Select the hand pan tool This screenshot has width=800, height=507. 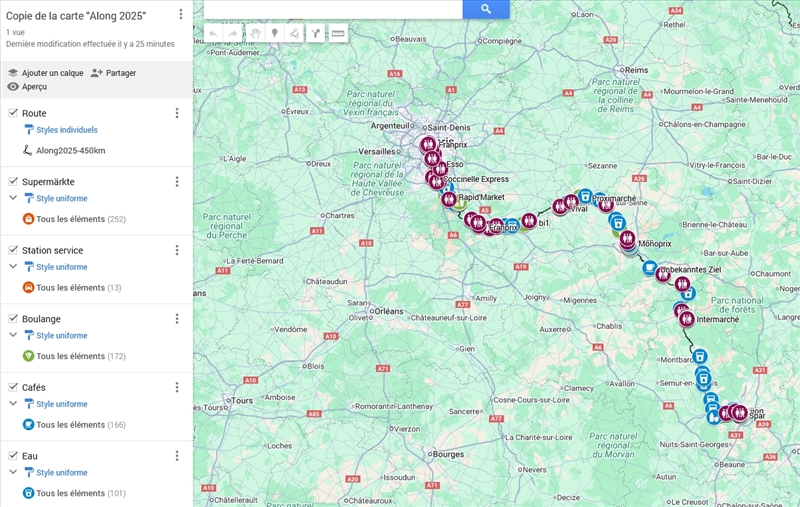click(x=255, y=33)
